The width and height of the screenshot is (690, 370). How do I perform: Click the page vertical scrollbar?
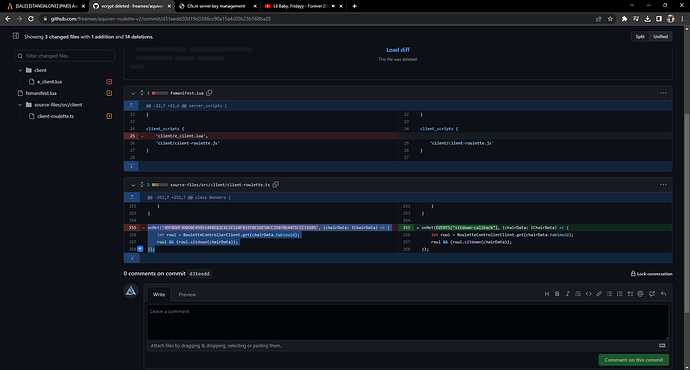[686, 213]
